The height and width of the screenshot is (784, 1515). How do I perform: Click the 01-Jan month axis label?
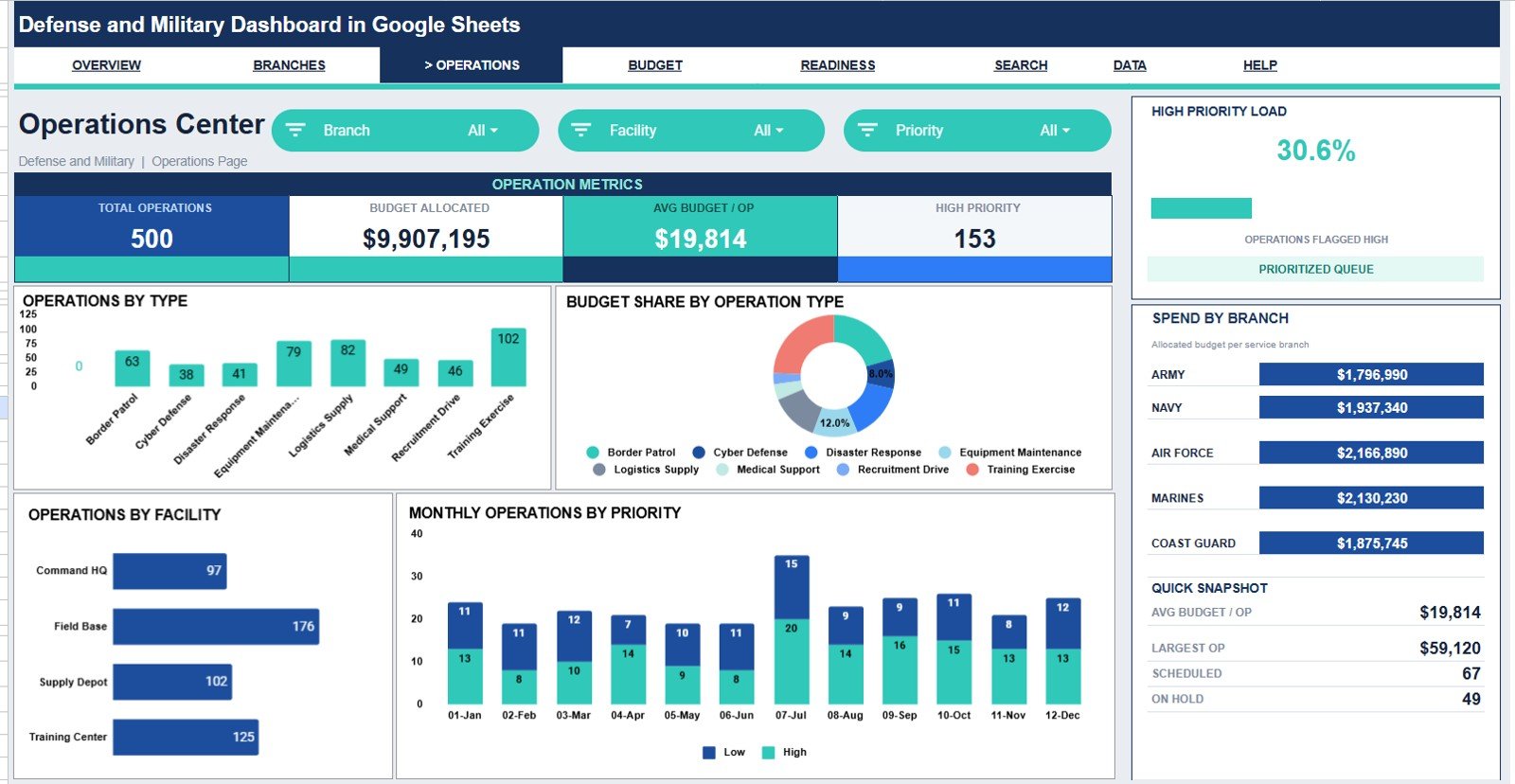(464, 716)
